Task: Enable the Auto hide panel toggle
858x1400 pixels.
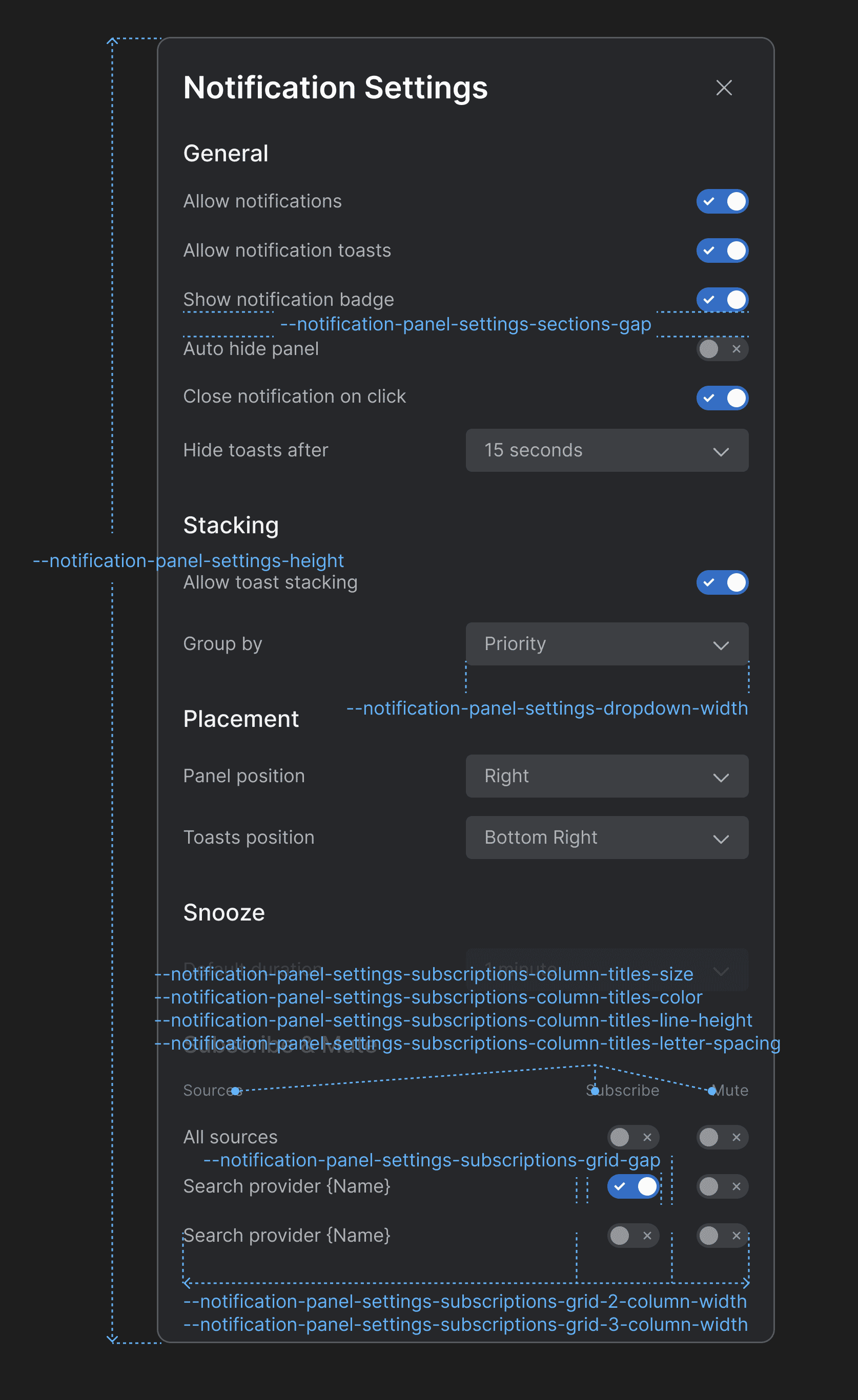Action: (x=722, y=349)
